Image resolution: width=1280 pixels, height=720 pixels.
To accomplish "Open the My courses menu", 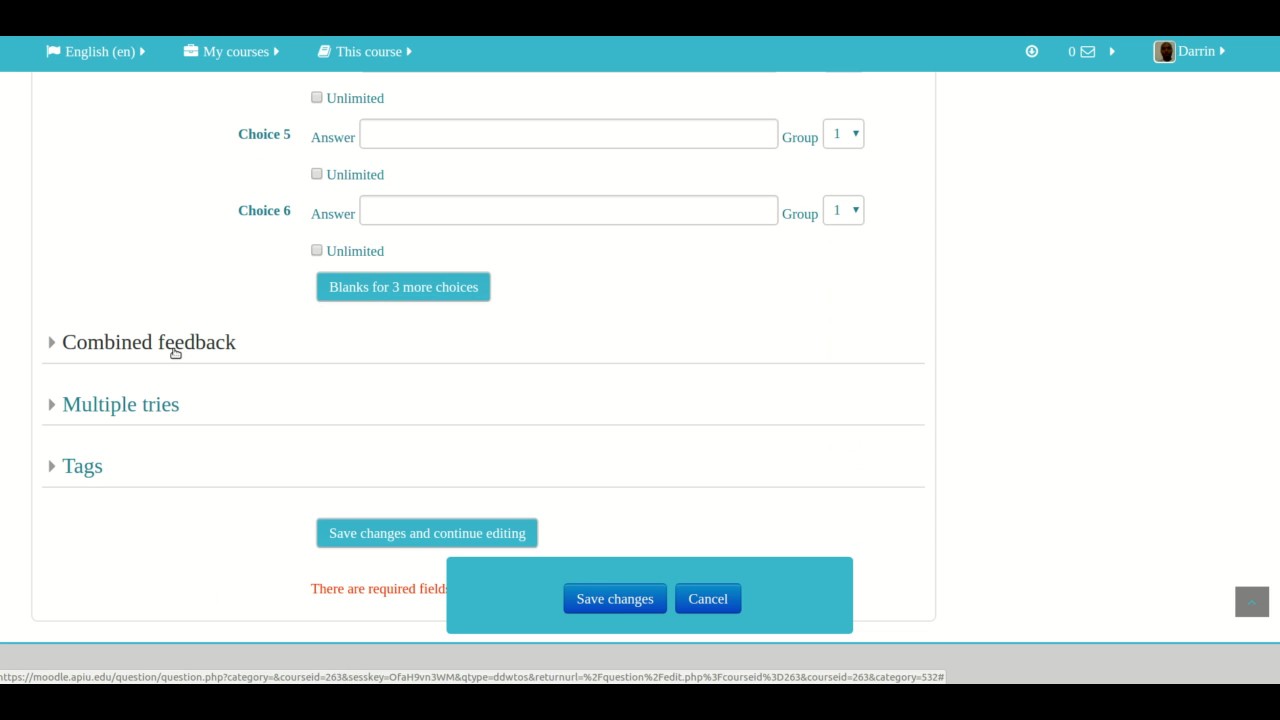I will click(232, 52).
